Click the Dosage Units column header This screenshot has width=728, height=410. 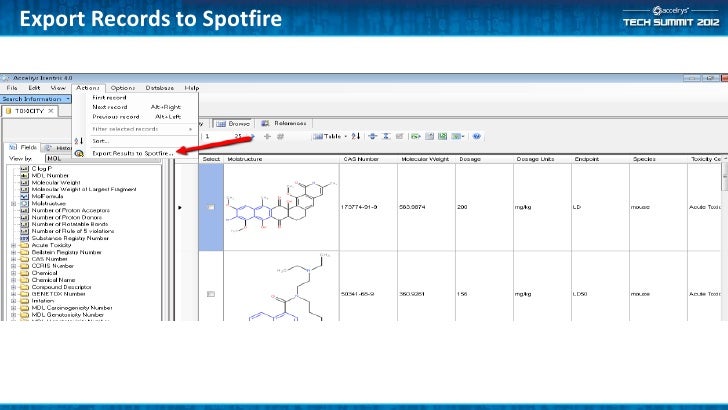click(542, 159)
